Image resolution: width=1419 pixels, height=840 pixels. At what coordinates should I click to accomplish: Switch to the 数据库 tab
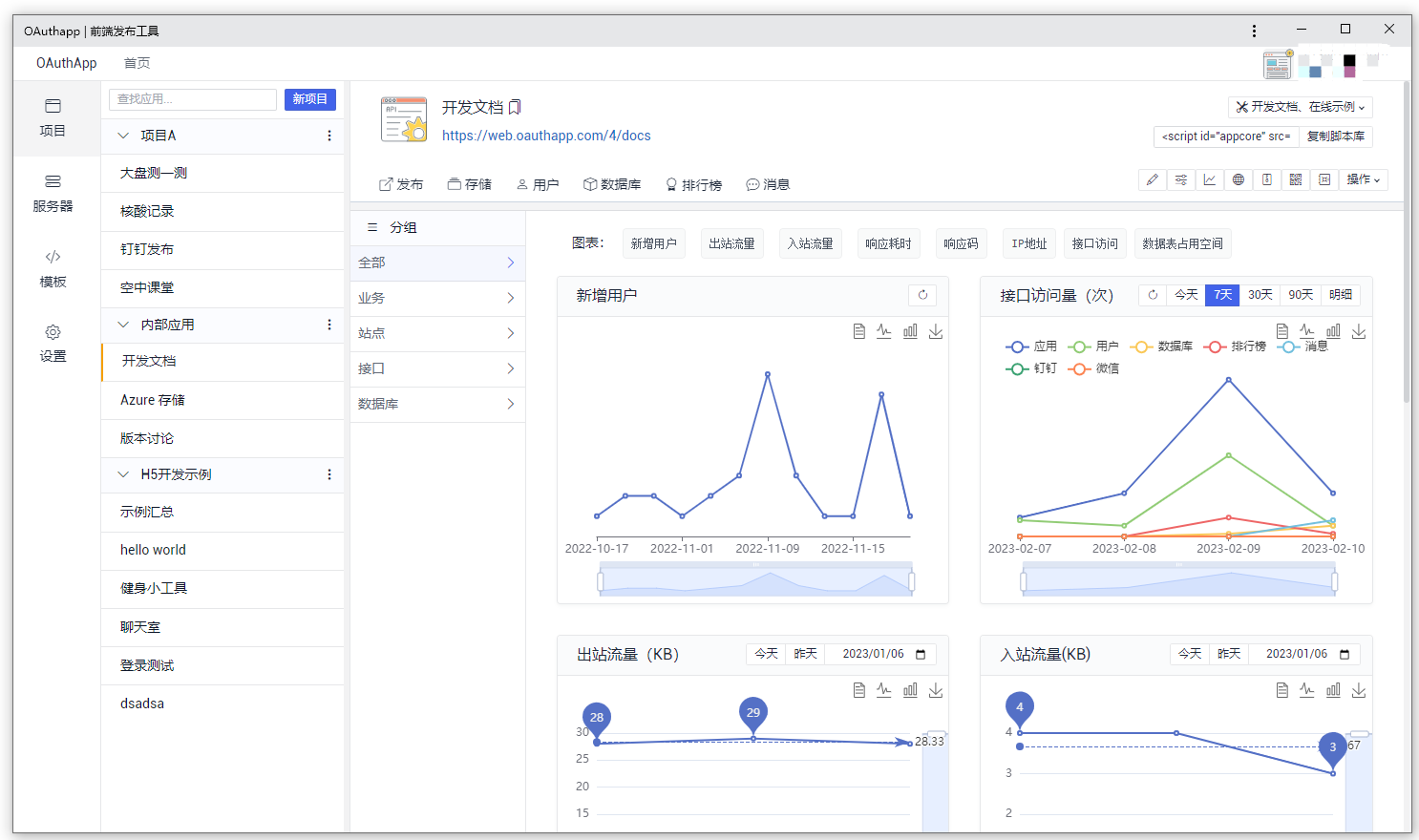[612, 184]
